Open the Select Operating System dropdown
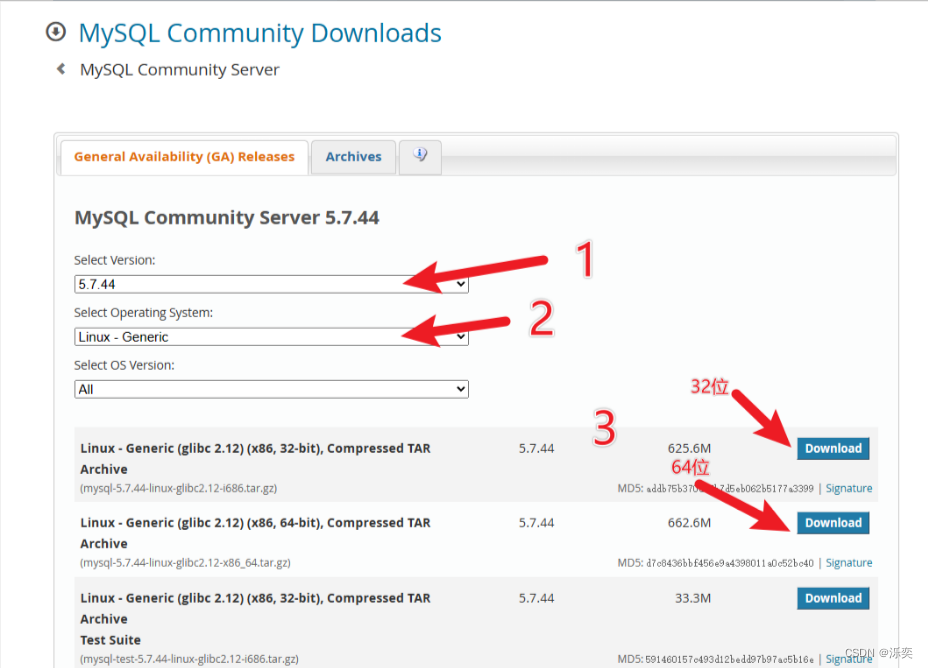Screen dimensions: 928x668 [271, 337]
